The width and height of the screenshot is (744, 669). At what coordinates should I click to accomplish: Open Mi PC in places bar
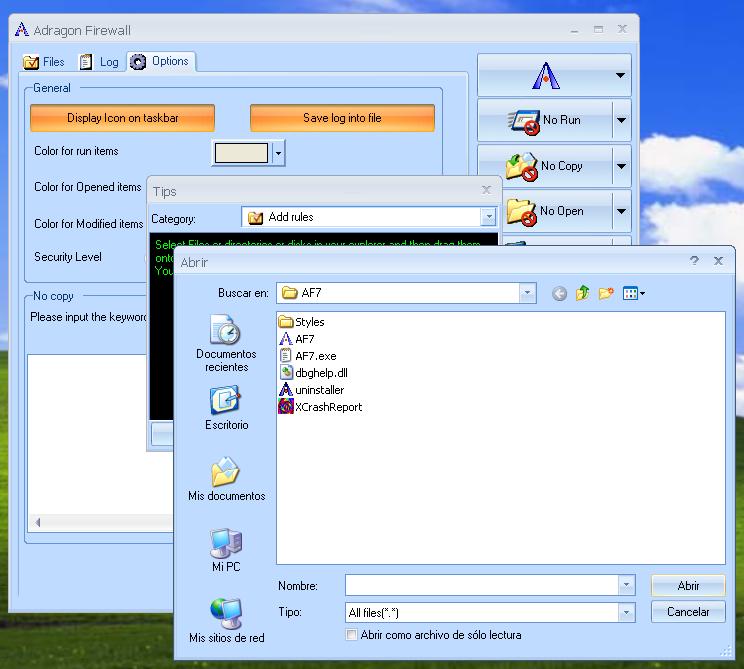[226, 550]
